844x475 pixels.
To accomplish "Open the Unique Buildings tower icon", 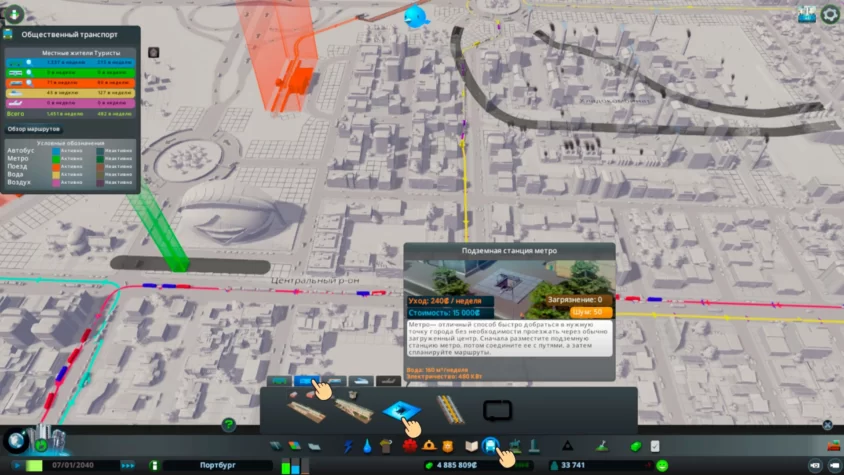I will click(x=534, y=446).
